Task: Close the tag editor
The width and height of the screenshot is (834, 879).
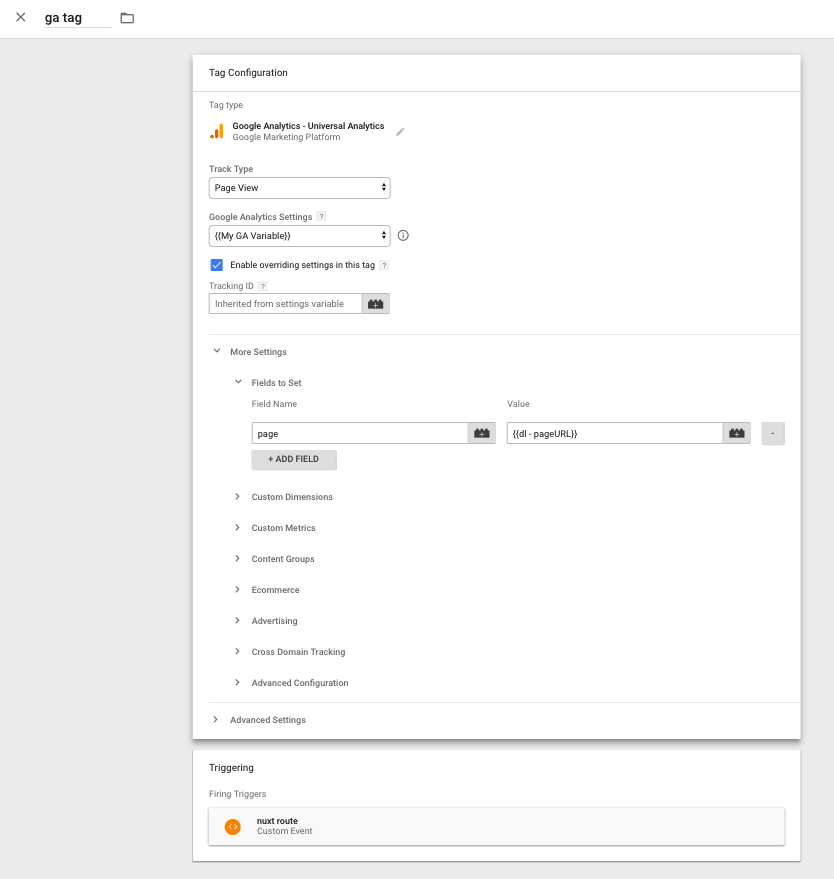Action: (21, 17)
